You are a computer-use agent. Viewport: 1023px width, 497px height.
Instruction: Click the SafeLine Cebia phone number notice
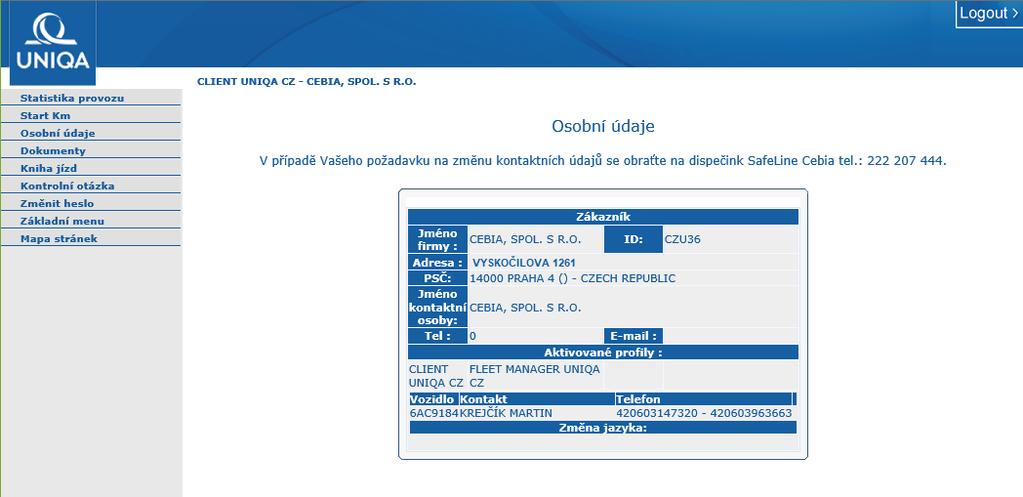click(603, 160)
